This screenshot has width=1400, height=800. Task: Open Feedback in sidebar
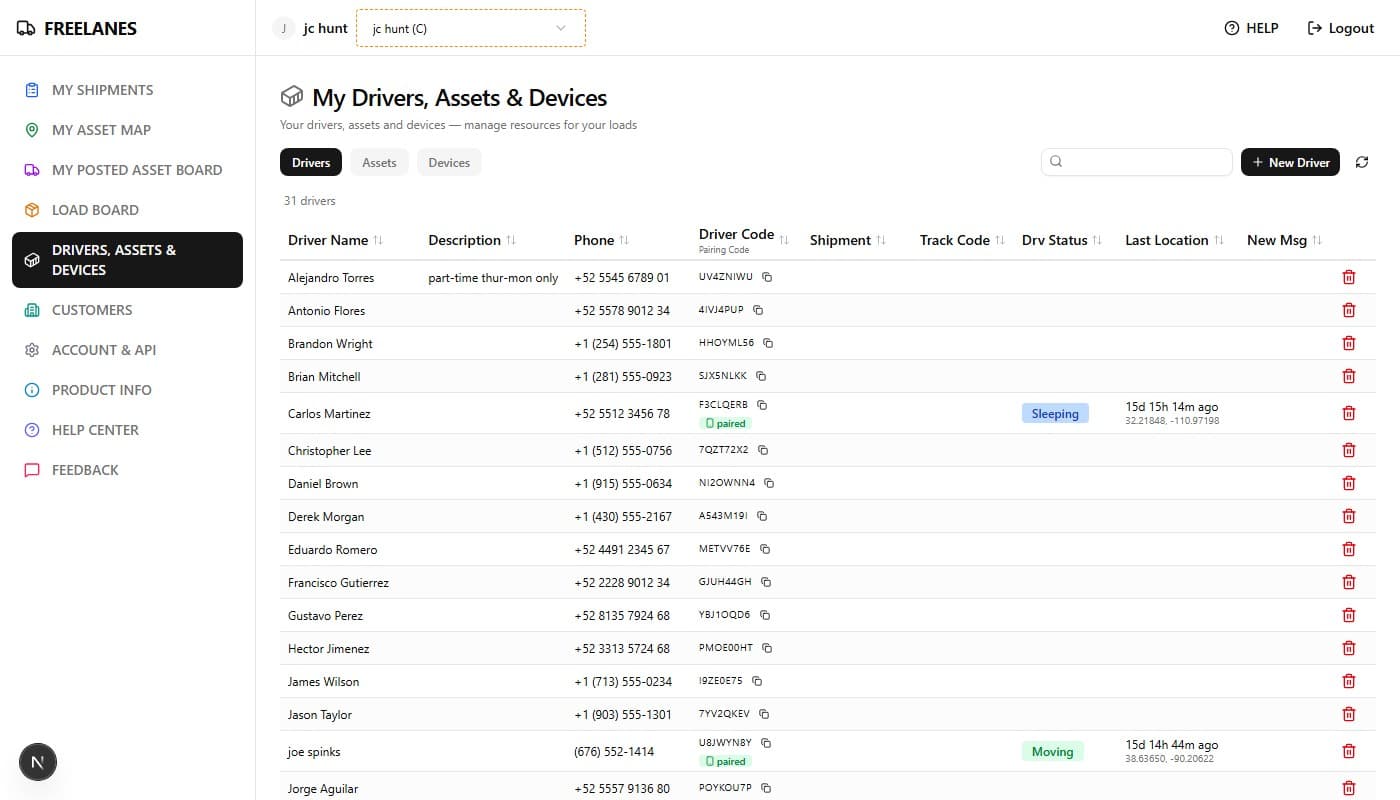click(x=127, y=470)
